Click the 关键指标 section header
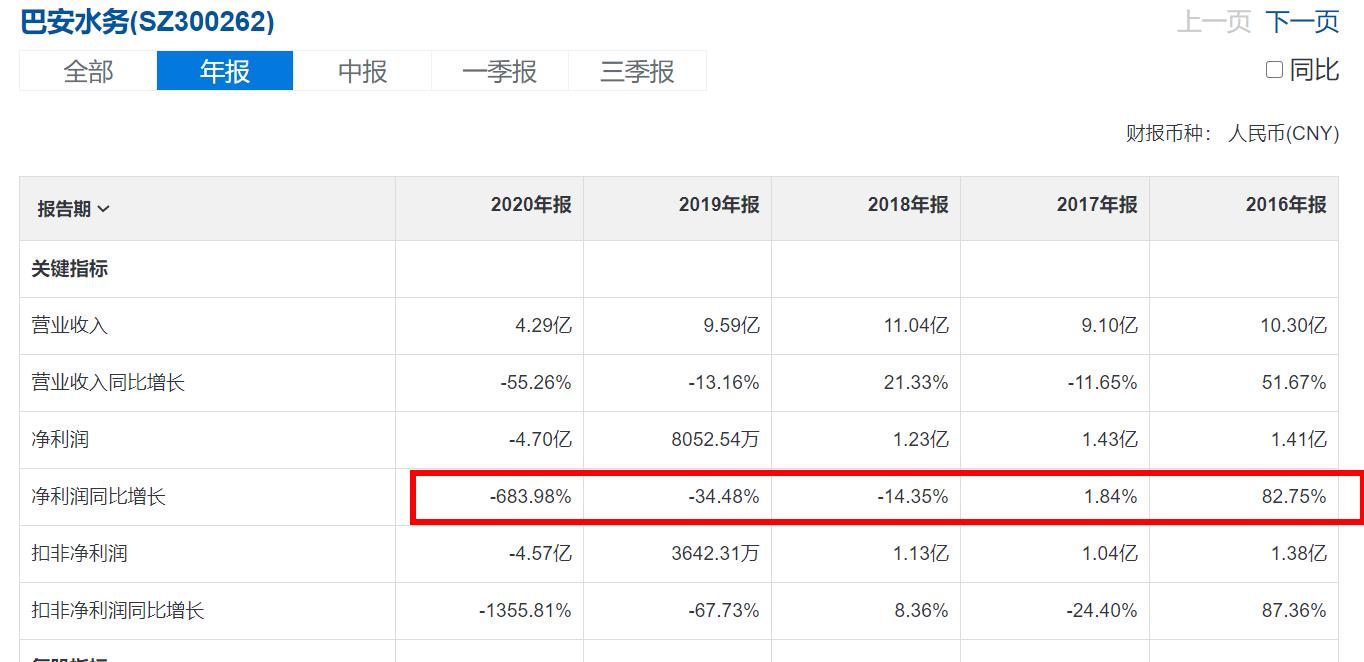 point(69,269)
